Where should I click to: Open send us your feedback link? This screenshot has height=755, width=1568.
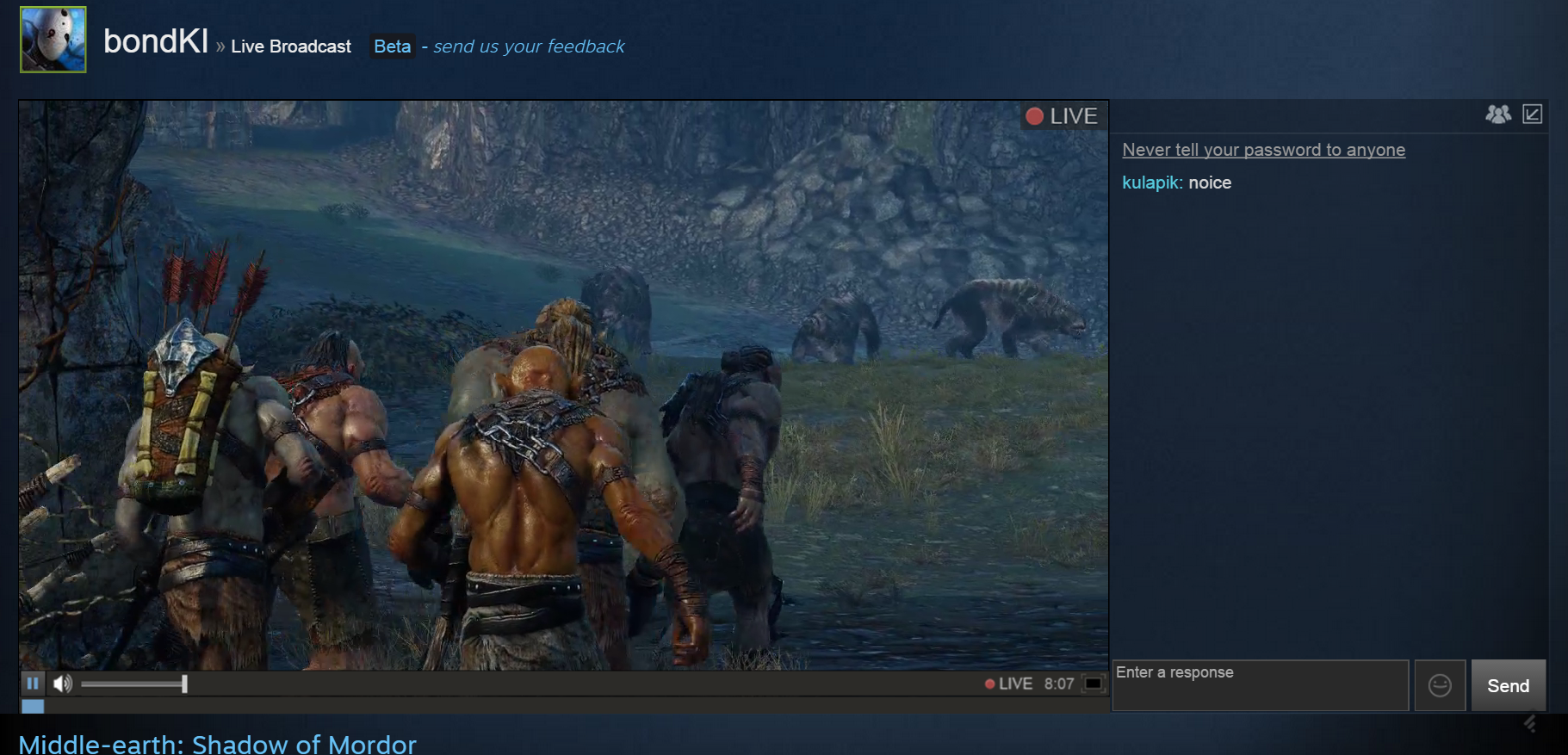[x=529, y=46]
